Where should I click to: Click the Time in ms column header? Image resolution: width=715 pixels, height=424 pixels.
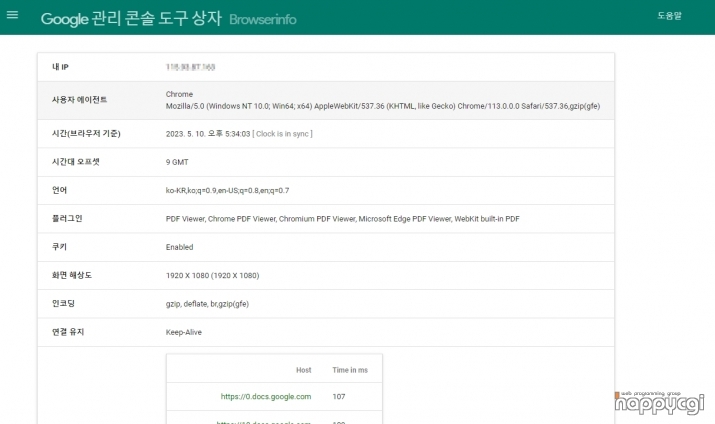click(350, 370)
